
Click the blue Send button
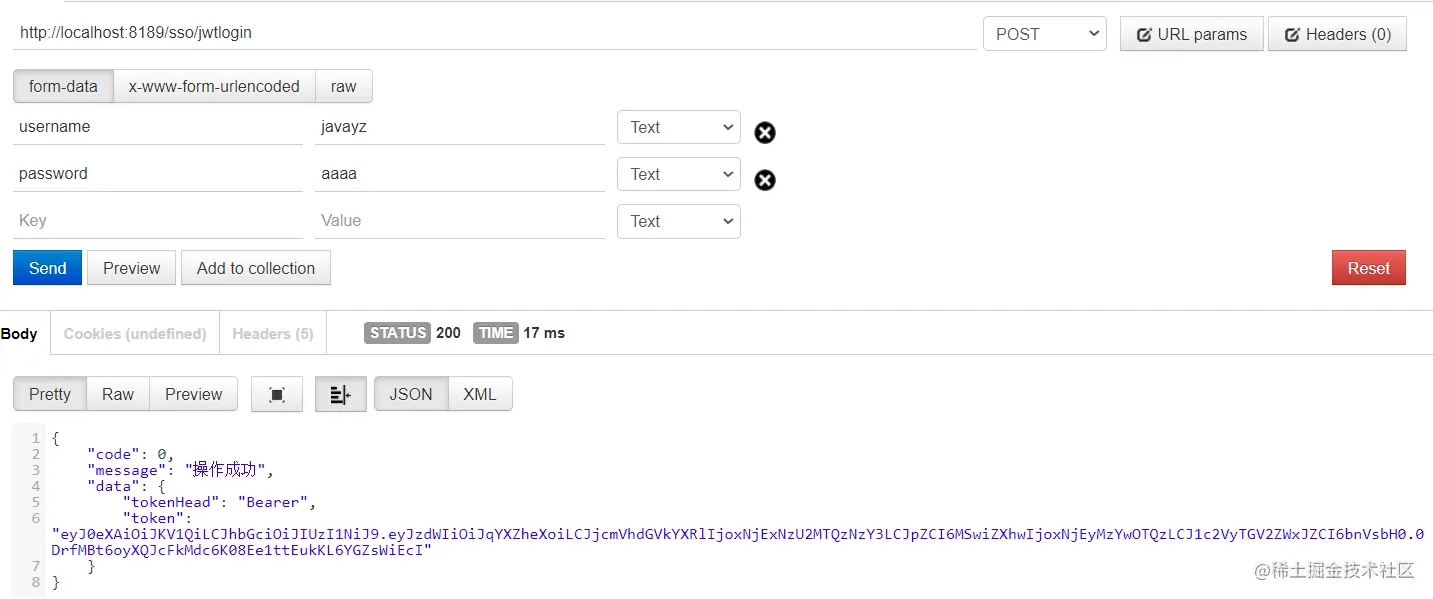pyautogui.click(x=47, y=268)
